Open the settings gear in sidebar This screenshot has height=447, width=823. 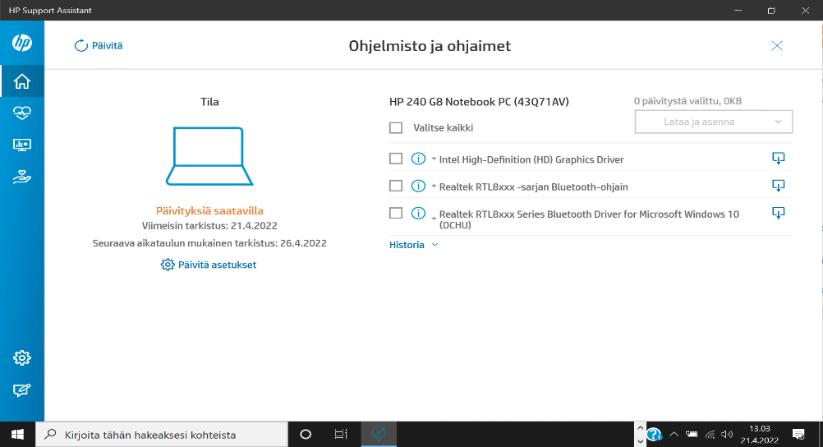point(22,358)
